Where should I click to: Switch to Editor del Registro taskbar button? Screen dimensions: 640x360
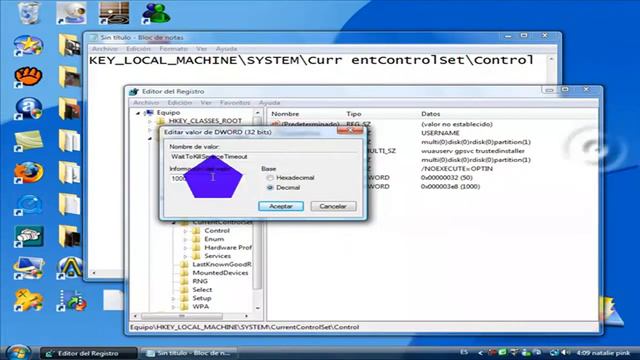pos(88,353)
